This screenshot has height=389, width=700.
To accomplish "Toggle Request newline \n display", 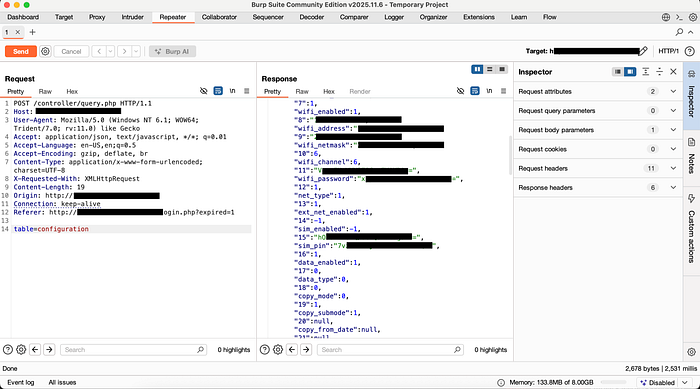I will [233, 91].
